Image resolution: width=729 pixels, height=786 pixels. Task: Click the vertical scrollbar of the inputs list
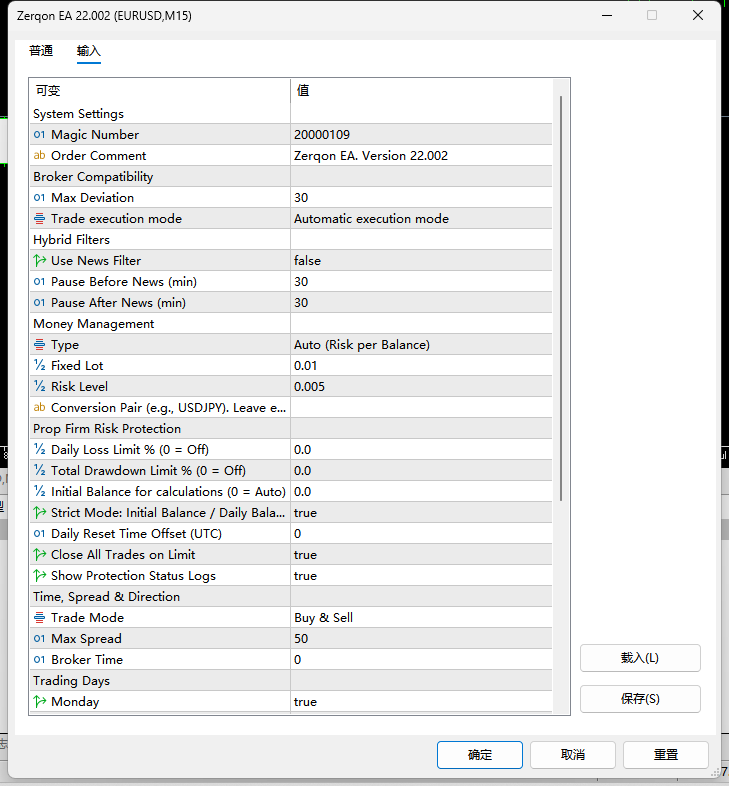click(x=561, y=298)
